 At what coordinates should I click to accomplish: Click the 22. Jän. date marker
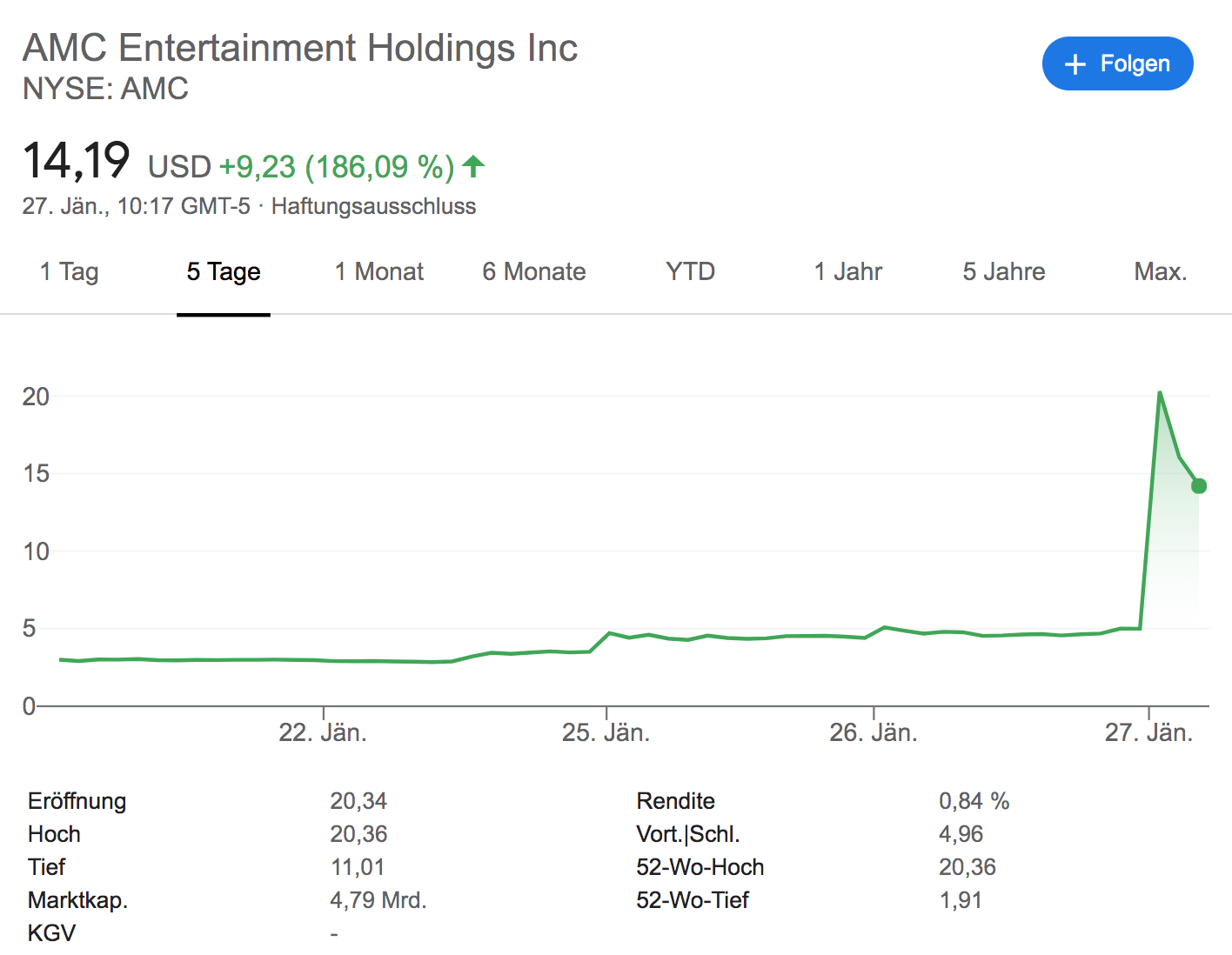point(323,732)
